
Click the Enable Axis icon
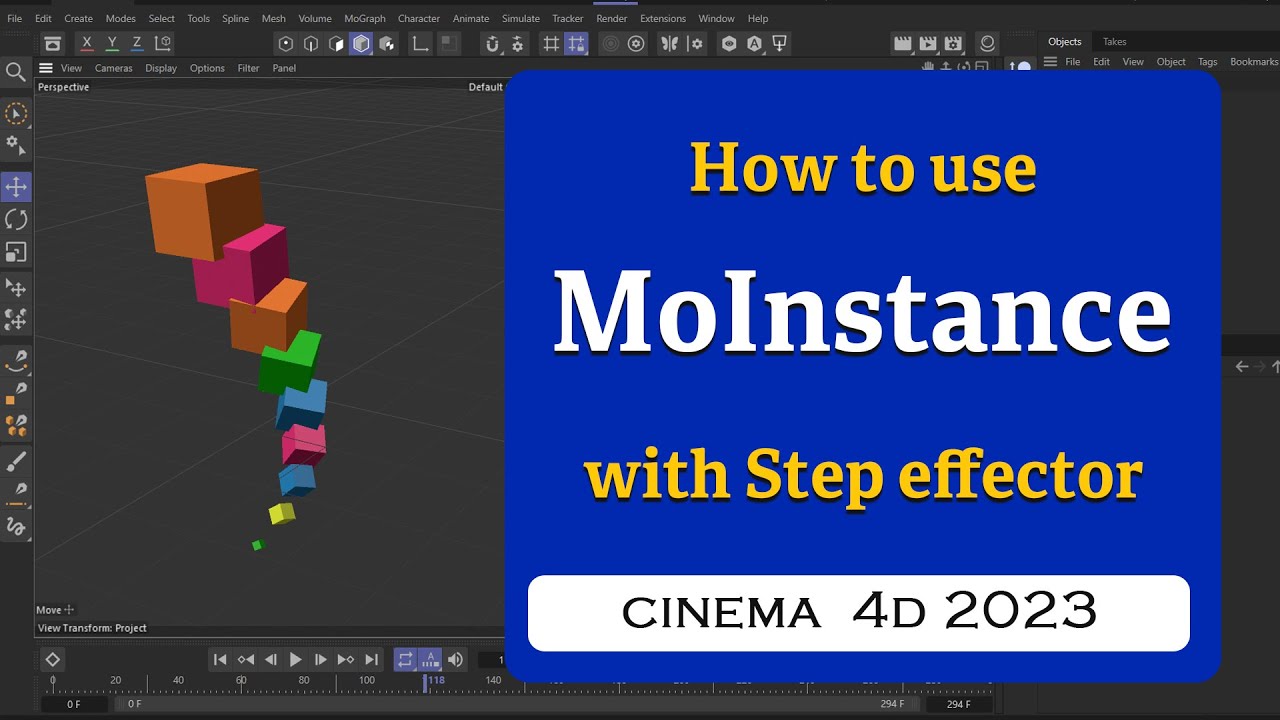click(421, 43)
